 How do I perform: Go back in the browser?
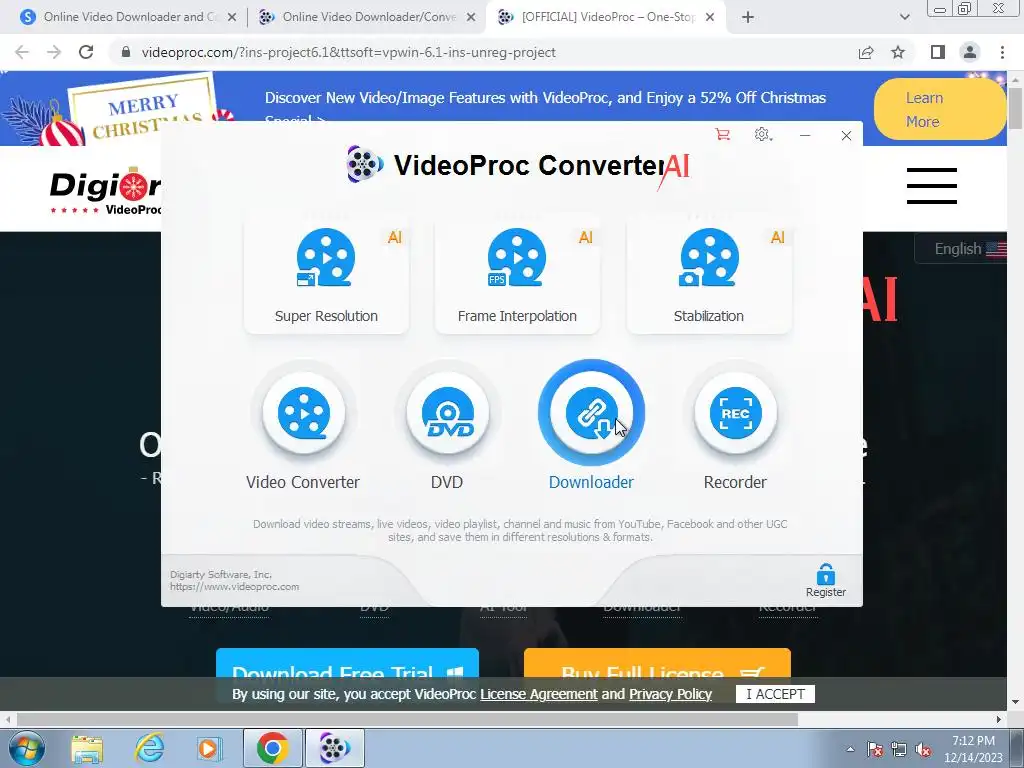22,52
